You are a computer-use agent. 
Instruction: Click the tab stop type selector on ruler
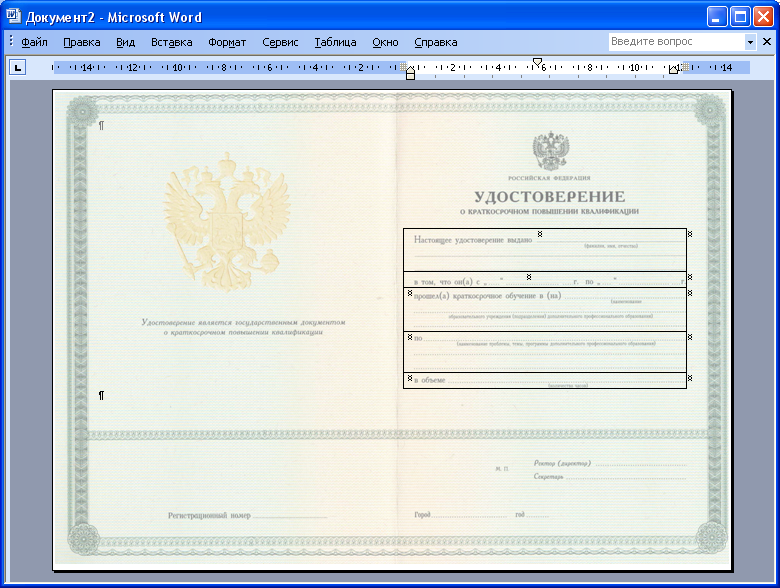click(x=17, y=67)
